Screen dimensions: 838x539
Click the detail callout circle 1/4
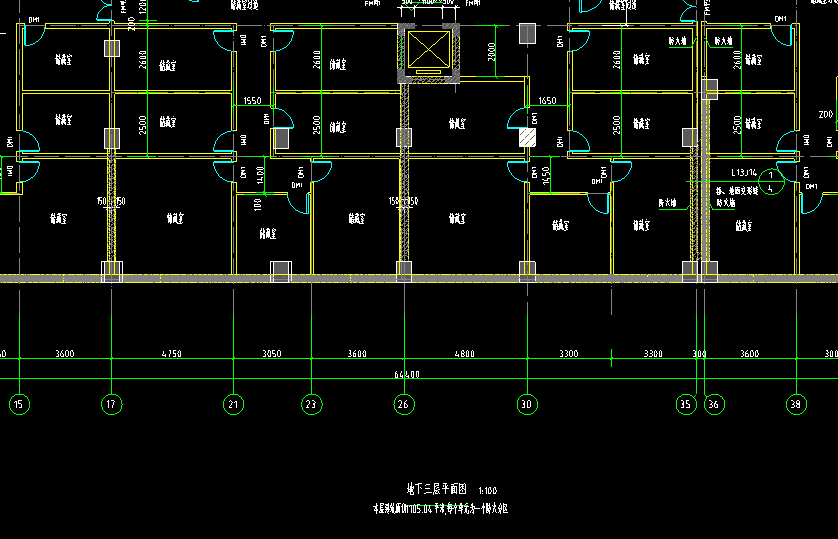pos(771,182)
